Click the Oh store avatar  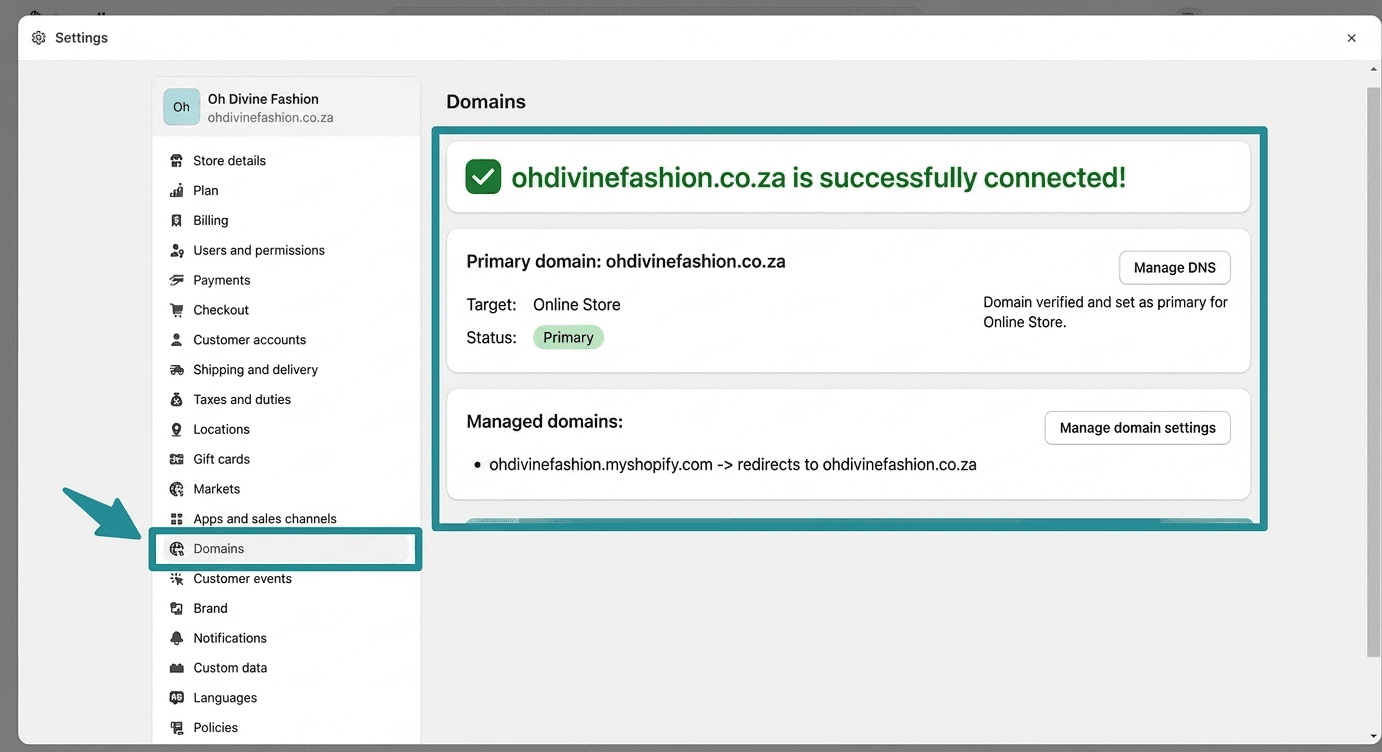[x=182, y=107]
